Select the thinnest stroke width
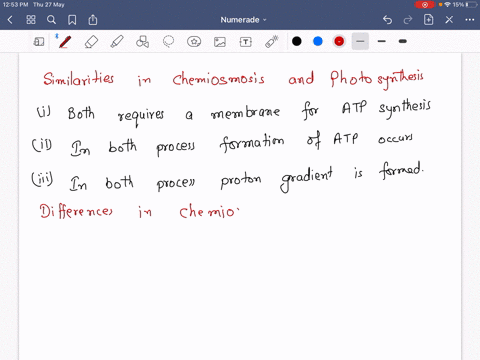Image resolution: width=480 pixels, height=360 pixels. (360, 41)
